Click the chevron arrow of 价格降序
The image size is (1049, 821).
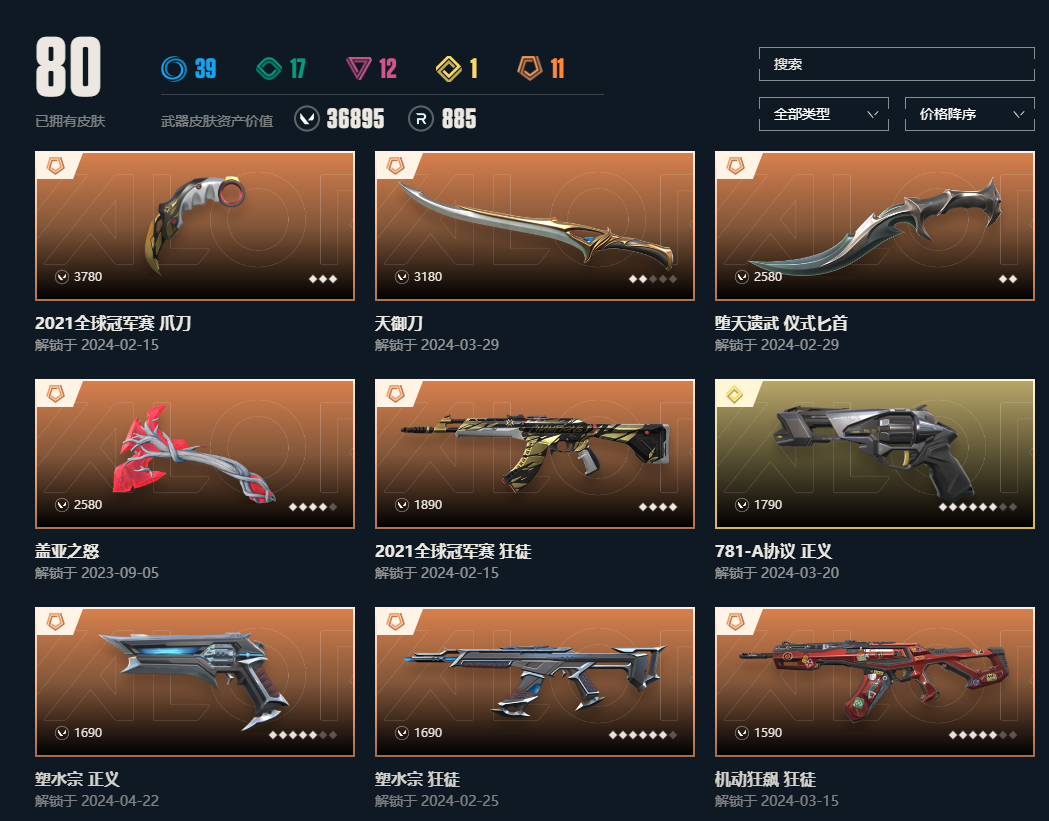[x=1018, y=114]
